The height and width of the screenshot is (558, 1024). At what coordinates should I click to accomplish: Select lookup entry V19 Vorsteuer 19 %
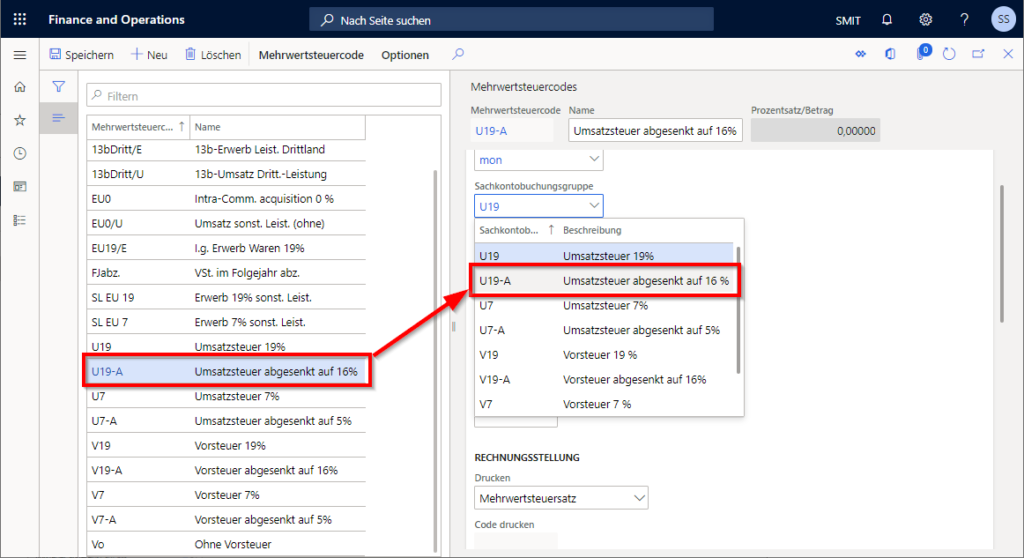pyautogui.click(x=605, y=355)
